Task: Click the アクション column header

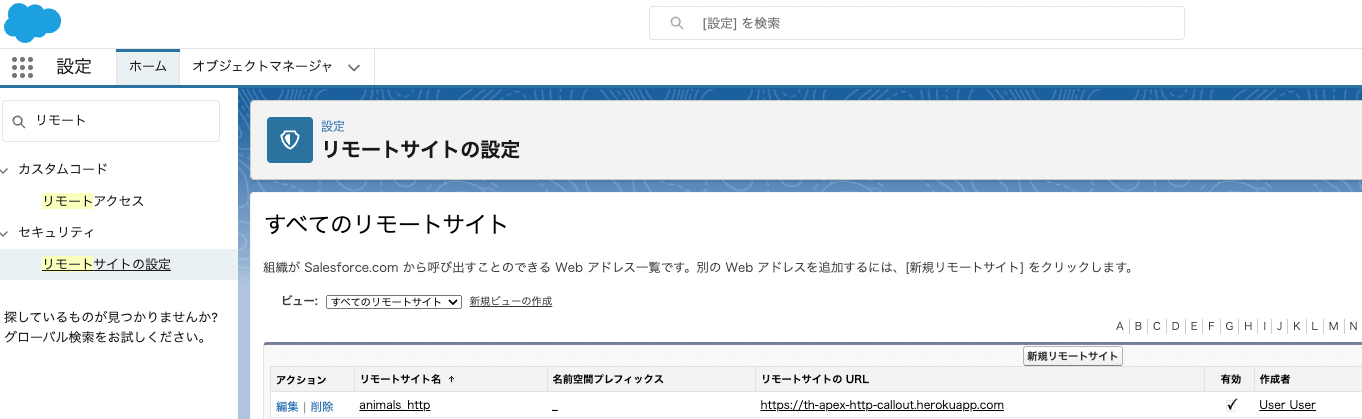Action: click(301, 380)
